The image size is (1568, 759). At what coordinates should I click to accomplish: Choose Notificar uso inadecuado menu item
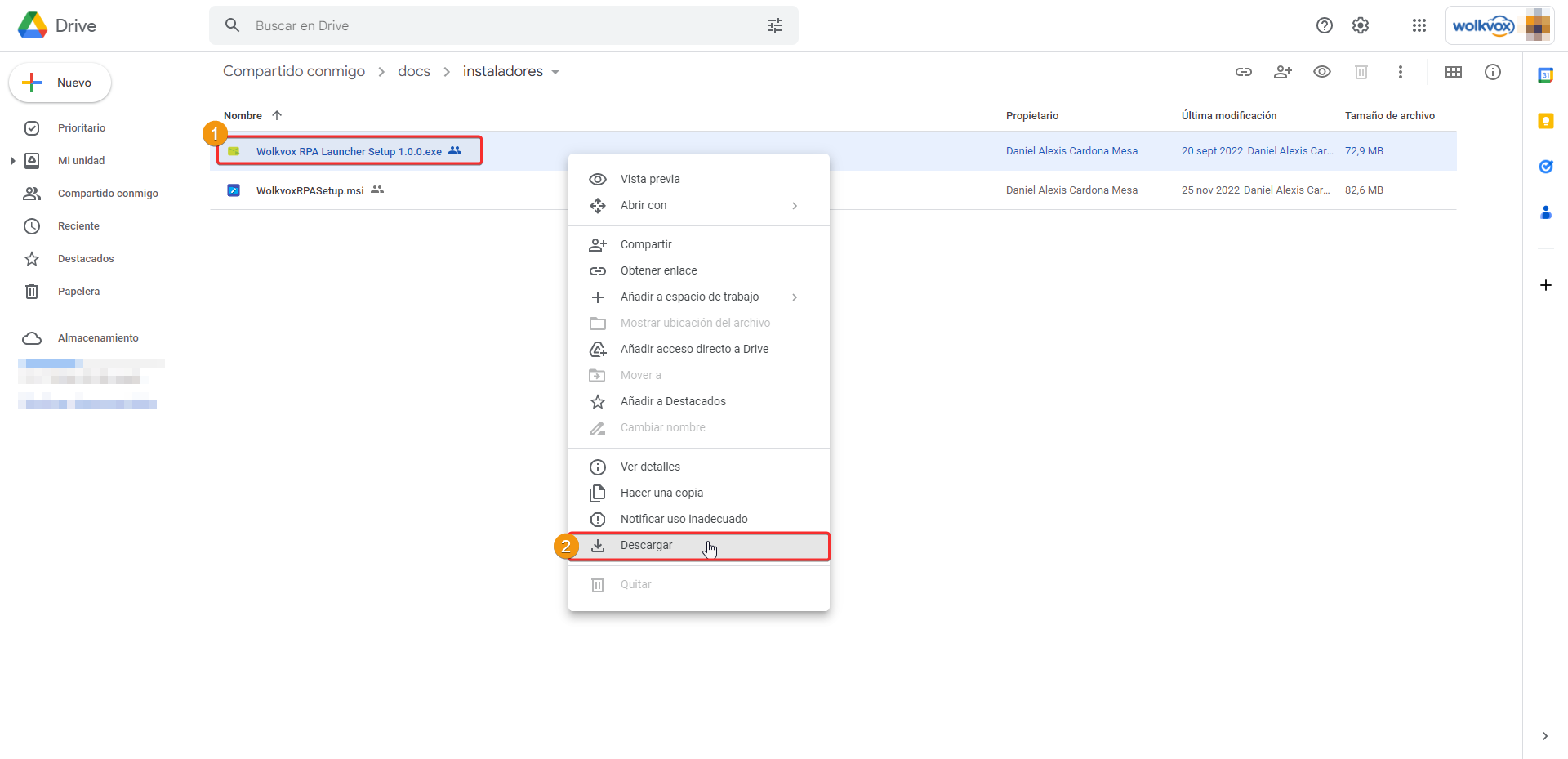click(699, 519)
